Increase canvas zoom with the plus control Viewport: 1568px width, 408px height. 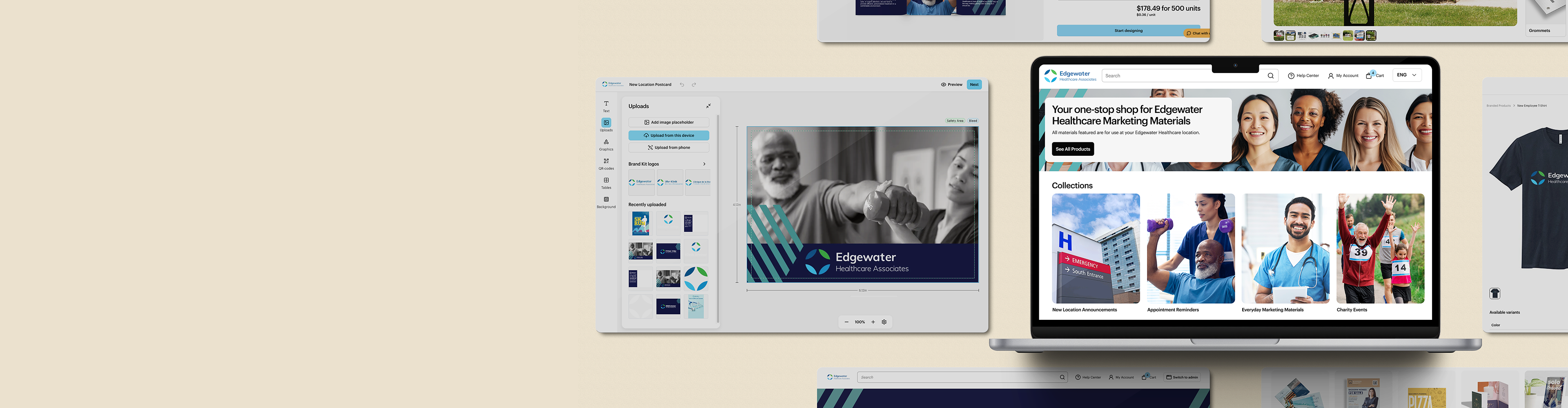[873, 322]
